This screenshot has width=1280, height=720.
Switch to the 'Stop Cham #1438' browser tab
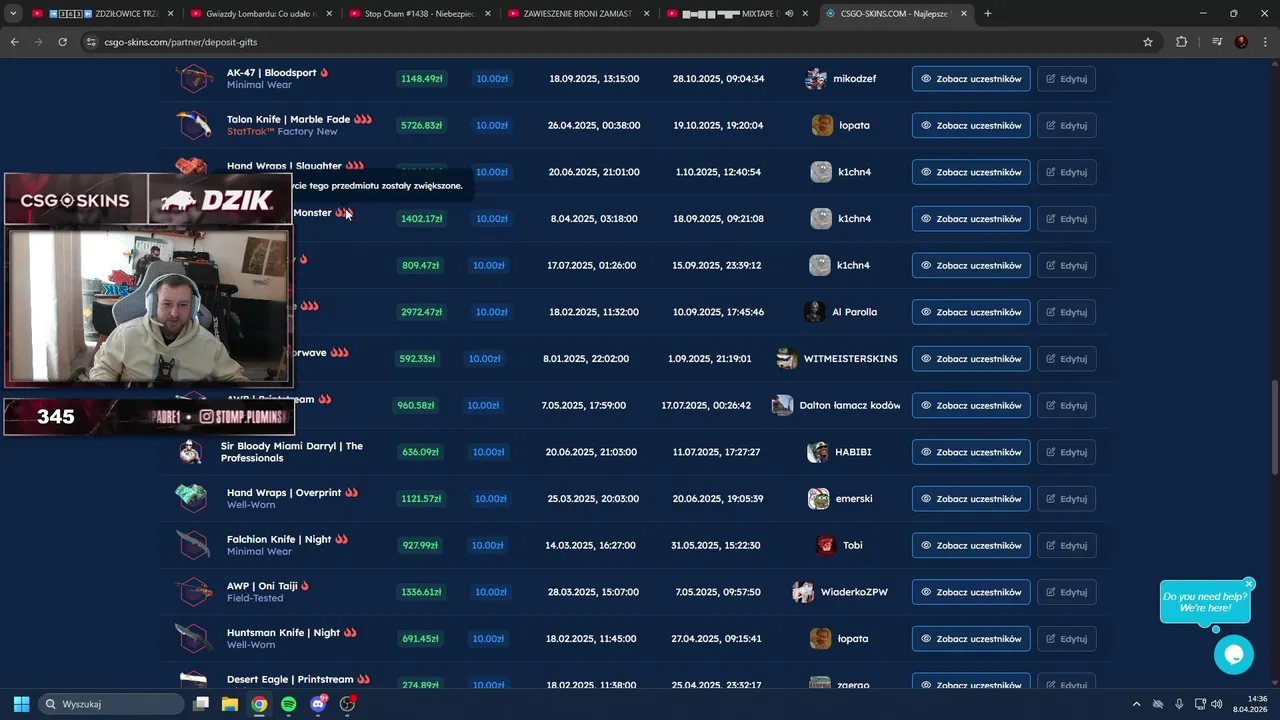tap(419, 14)
